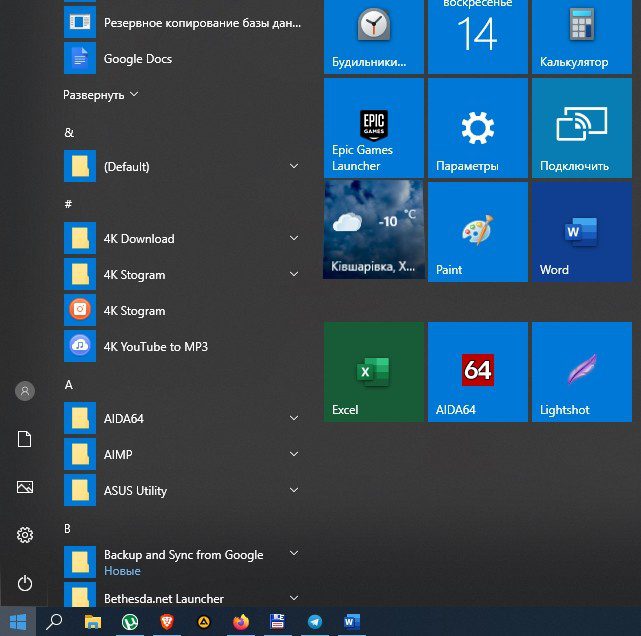Open taskbar Search magnifier
The image size is (641, 636).
click(54, 622)
